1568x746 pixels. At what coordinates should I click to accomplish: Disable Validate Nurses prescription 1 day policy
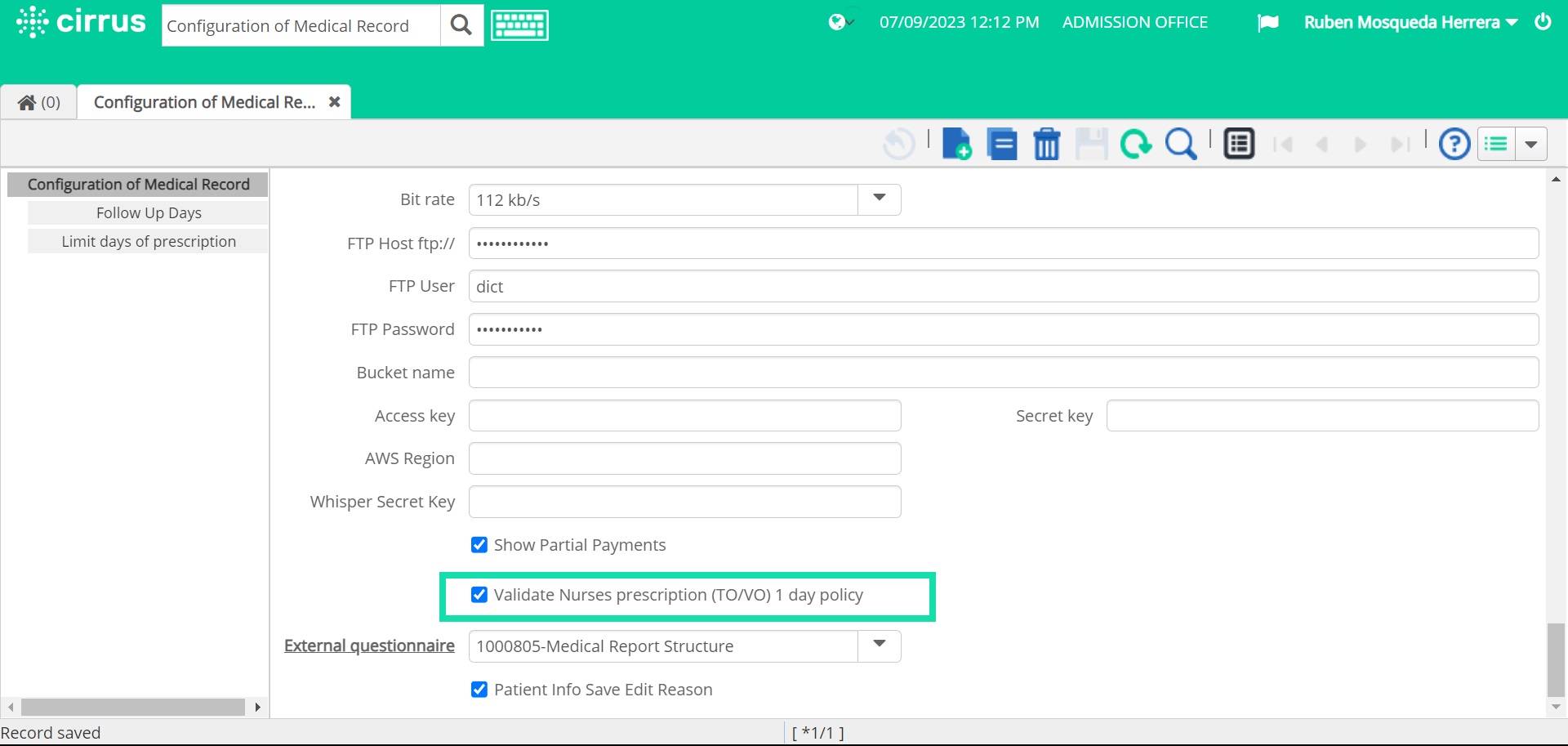pyautogui.click(x=479, y=595)
